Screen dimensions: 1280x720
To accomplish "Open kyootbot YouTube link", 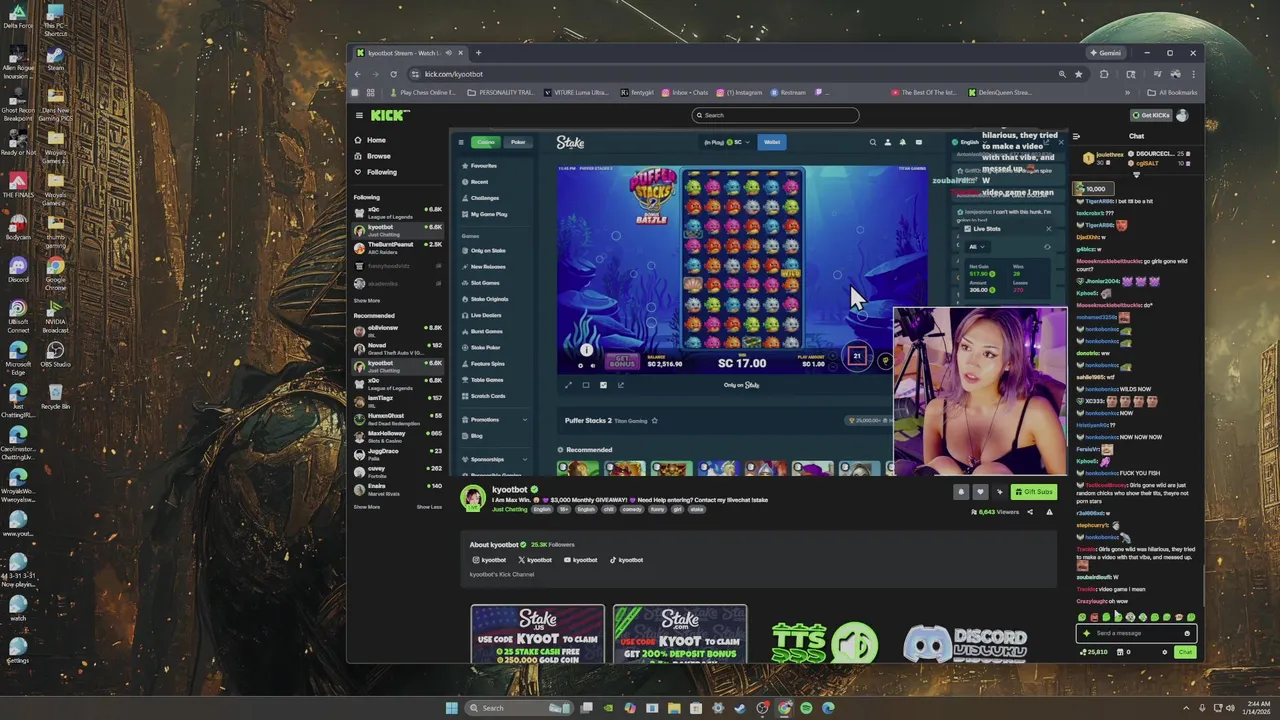I will point(581,560).
